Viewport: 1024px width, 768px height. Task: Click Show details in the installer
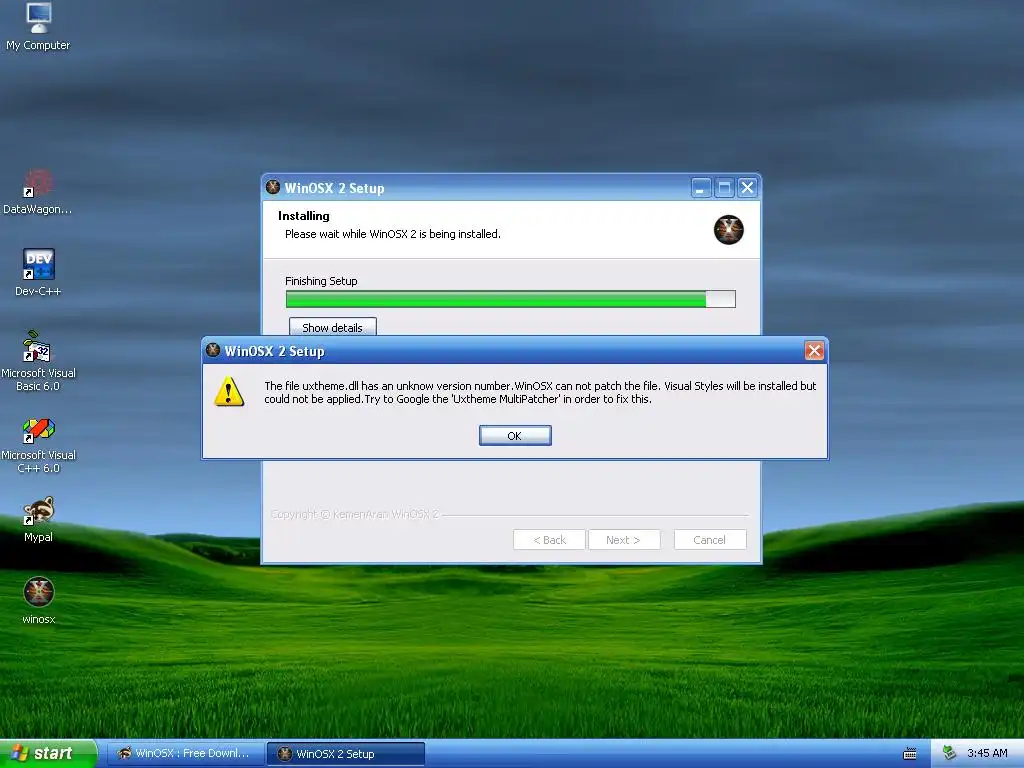pyautogui.click(x=332, y=327)
